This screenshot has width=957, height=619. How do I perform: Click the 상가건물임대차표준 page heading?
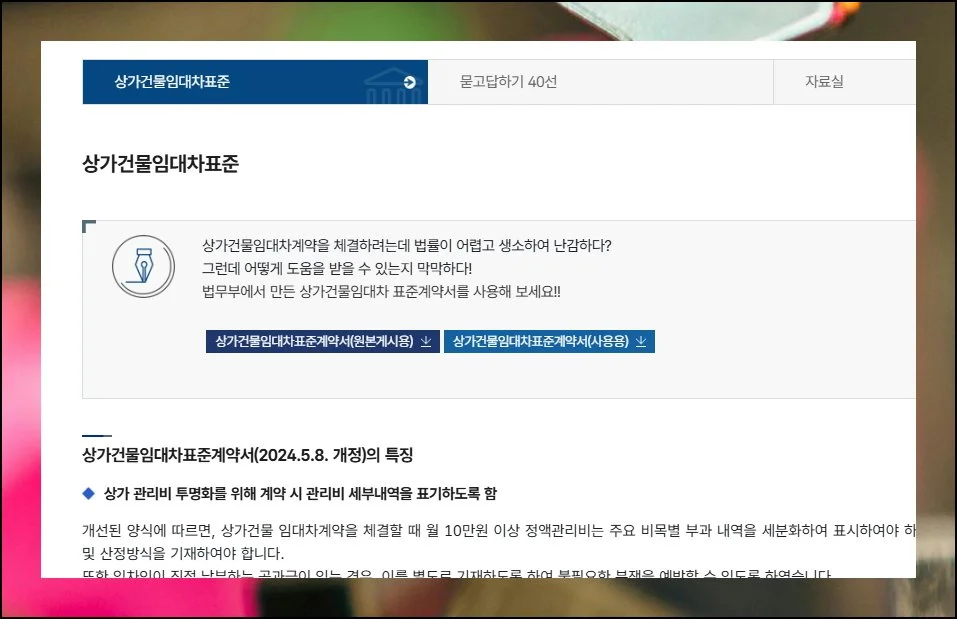click(x=160, y=165)
